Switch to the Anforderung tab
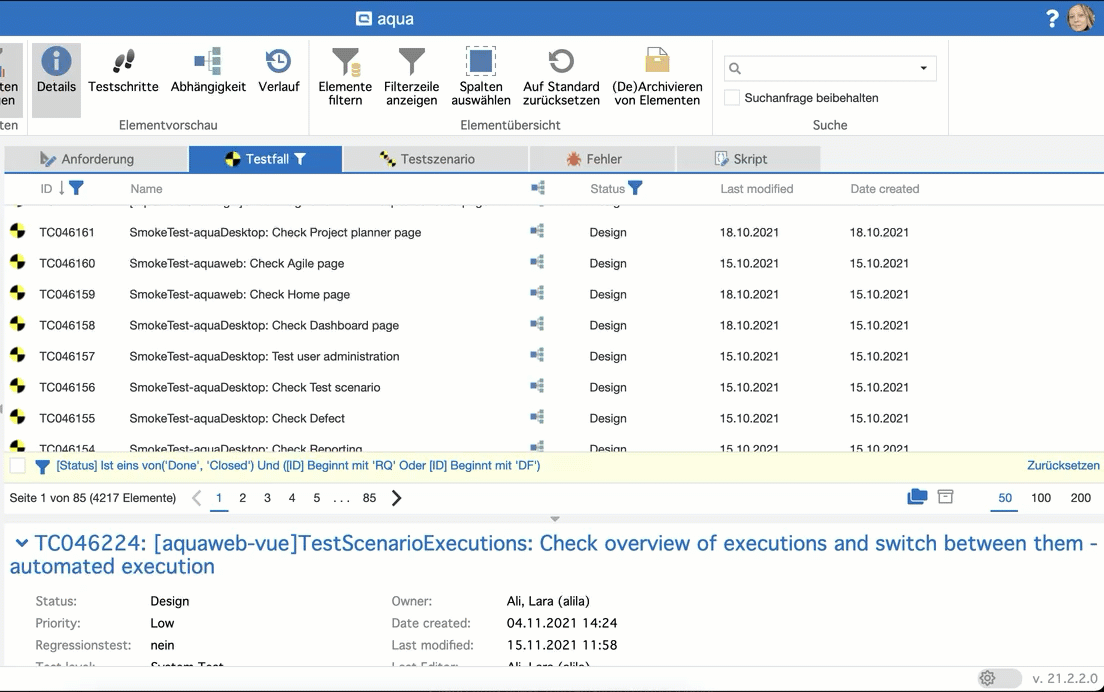This screenshot has height=692, width=1104. 96,159
